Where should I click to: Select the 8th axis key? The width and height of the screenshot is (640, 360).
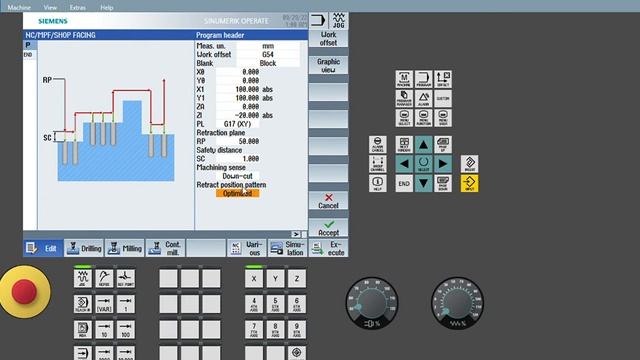(x=276, y=329)
